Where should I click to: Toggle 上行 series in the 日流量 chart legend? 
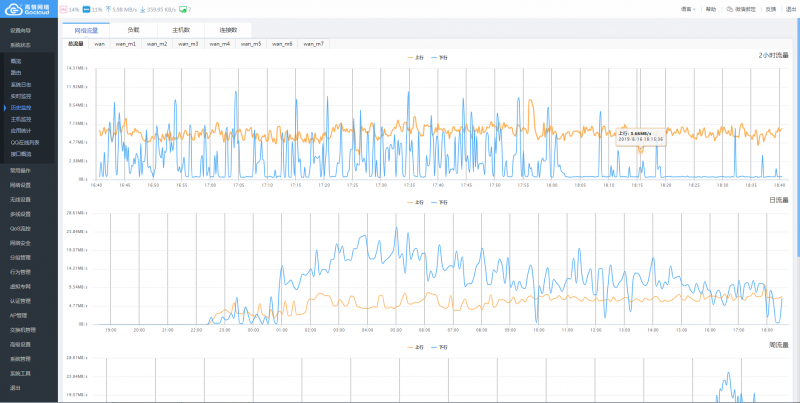[x=415, y=203]
